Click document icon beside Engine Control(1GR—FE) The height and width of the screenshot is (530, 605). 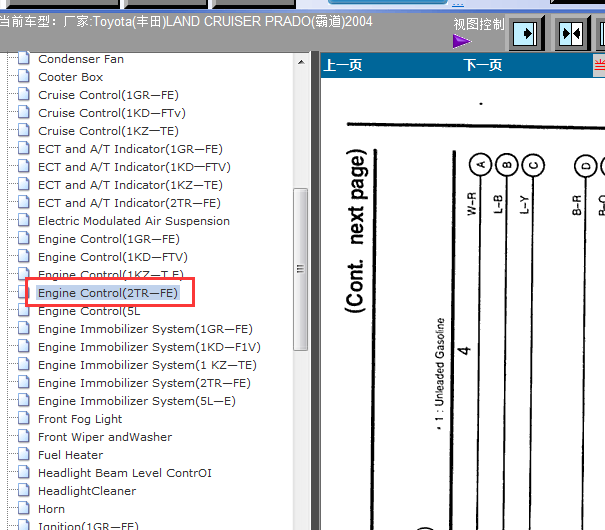tap(24, 238)
